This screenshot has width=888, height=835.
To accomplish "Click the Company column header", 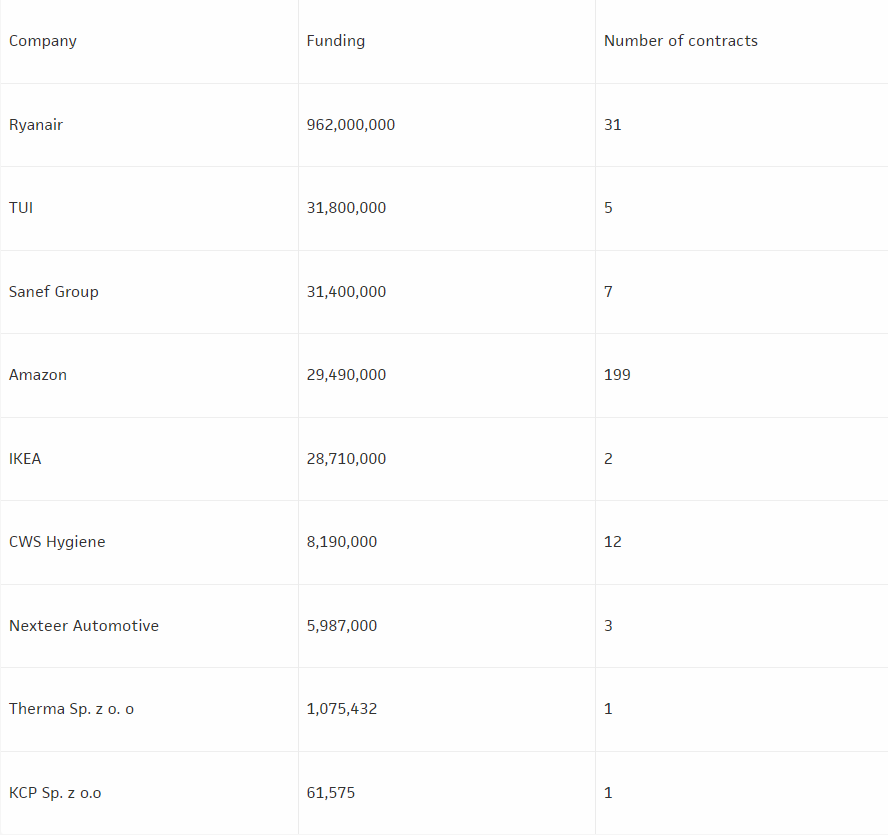I will 43,41.
